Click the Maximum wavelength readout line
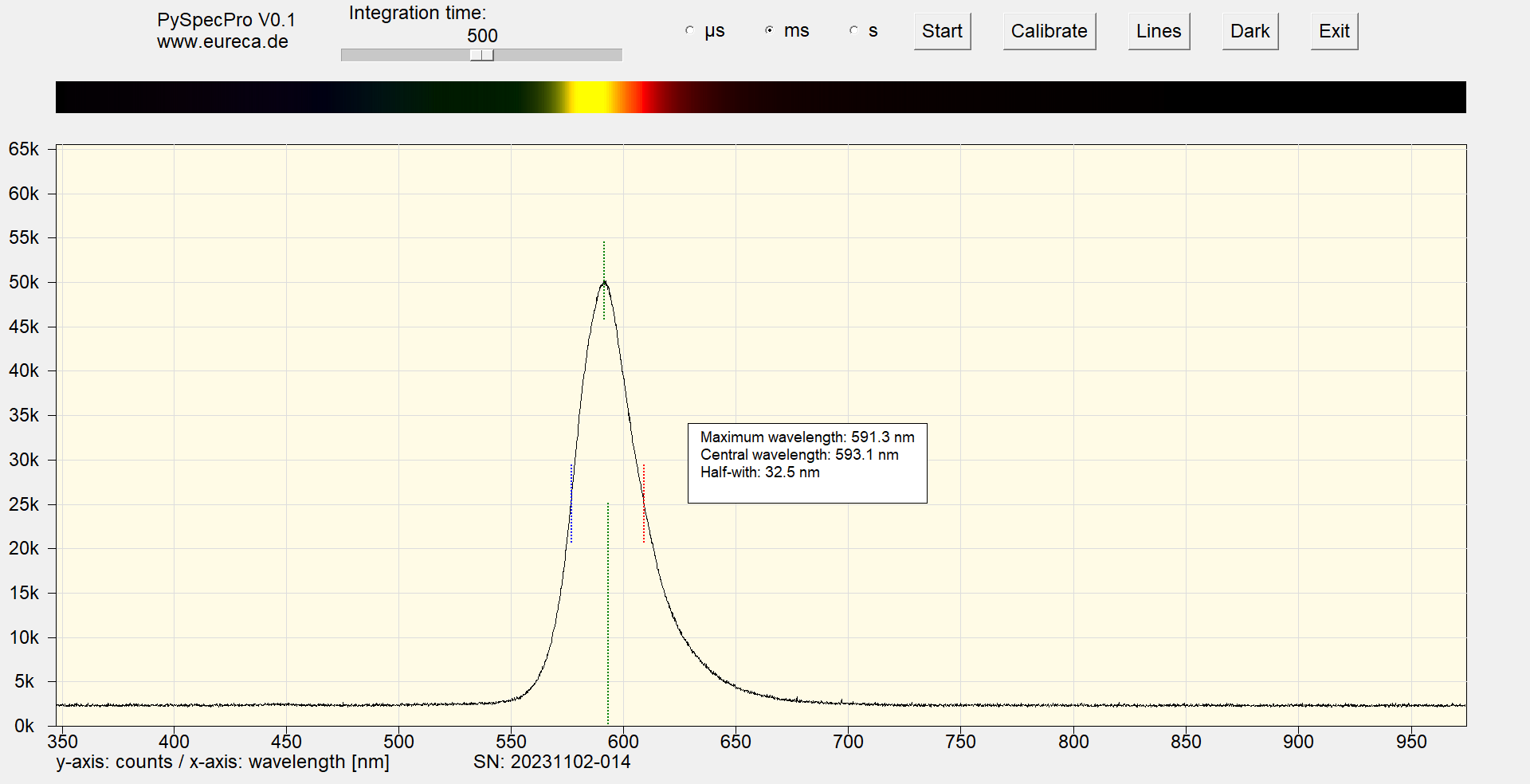The width and height of the screenshot is (1530, 784). click(806, 437)
